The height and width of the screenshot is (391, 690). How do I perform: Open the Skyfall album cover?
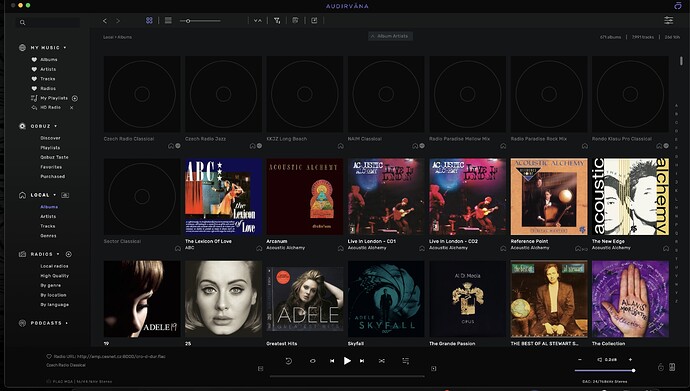[x=386, y=299]
